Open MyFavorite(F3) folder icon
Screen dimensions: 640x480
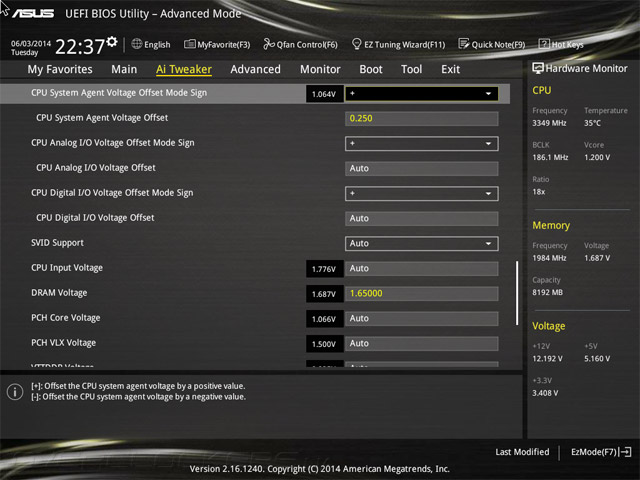[x=189, y=44]
